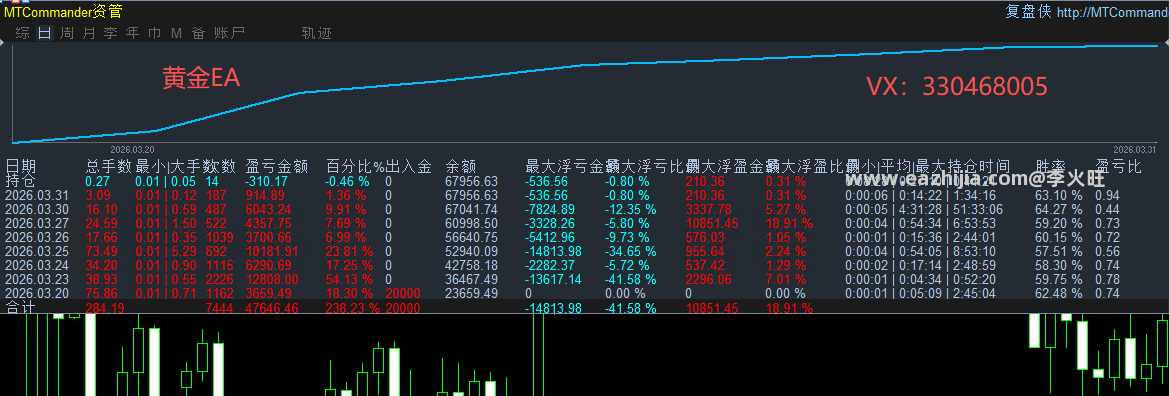The image size is (1169, 396).
Task: Open the 账户 account tab
Action: tap(229, 33)
